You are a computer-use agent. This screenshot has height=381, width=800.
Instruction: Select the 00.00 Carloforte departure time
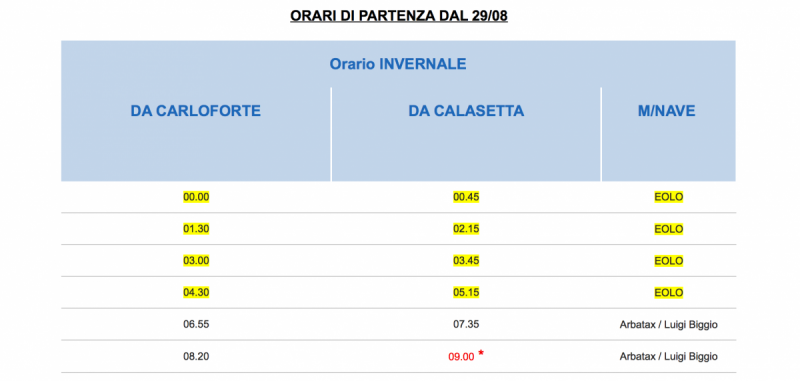point(196,197)
